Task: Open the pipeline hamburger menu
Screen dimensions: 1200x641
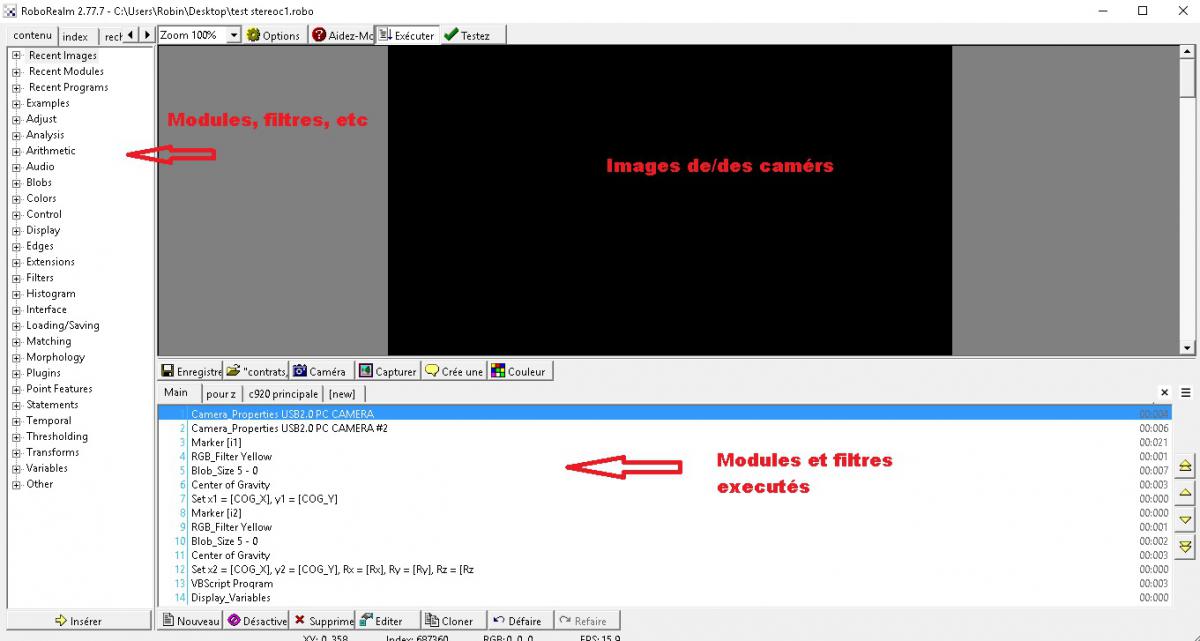Action: [1186, 393]
